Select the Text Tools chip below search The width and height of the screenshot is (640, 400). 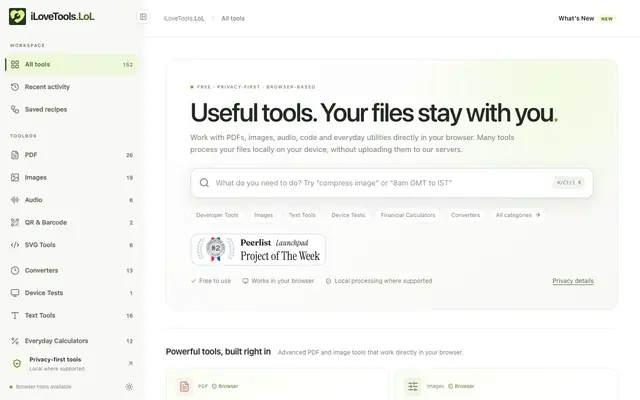[x=302, y=215]
